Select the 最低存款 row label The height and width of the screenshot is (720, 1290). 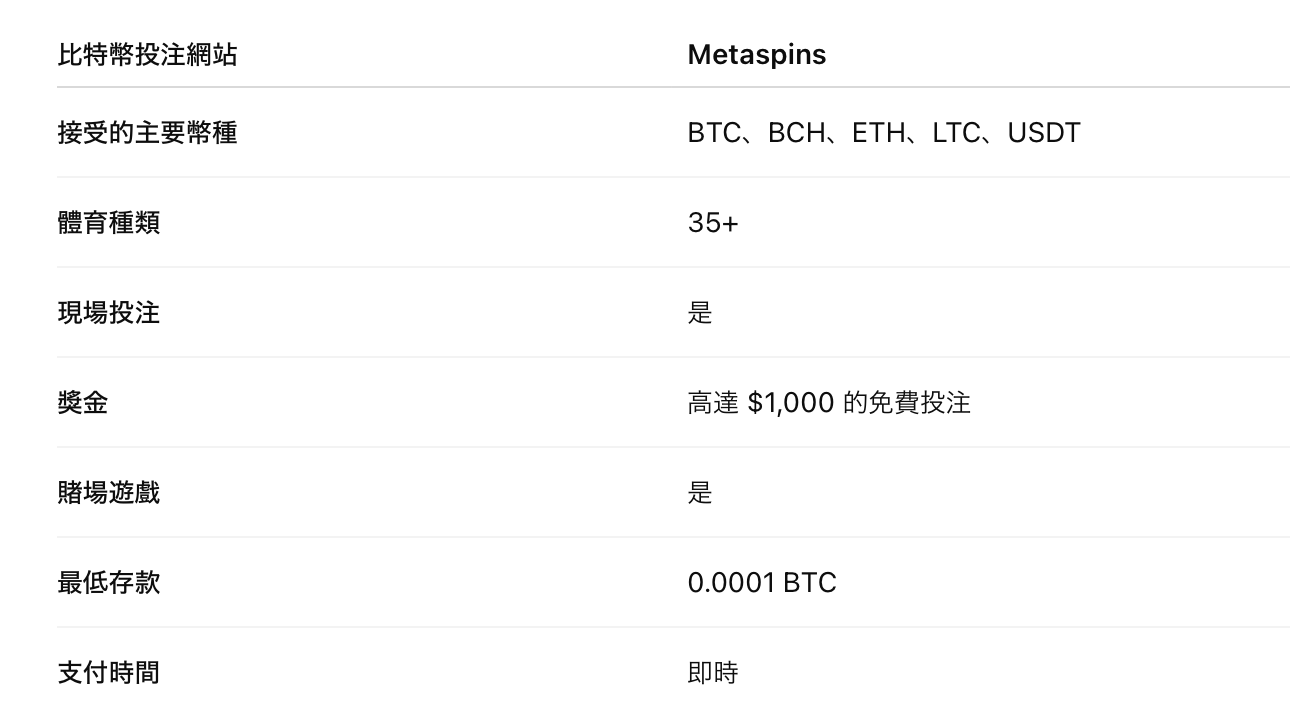109,582
